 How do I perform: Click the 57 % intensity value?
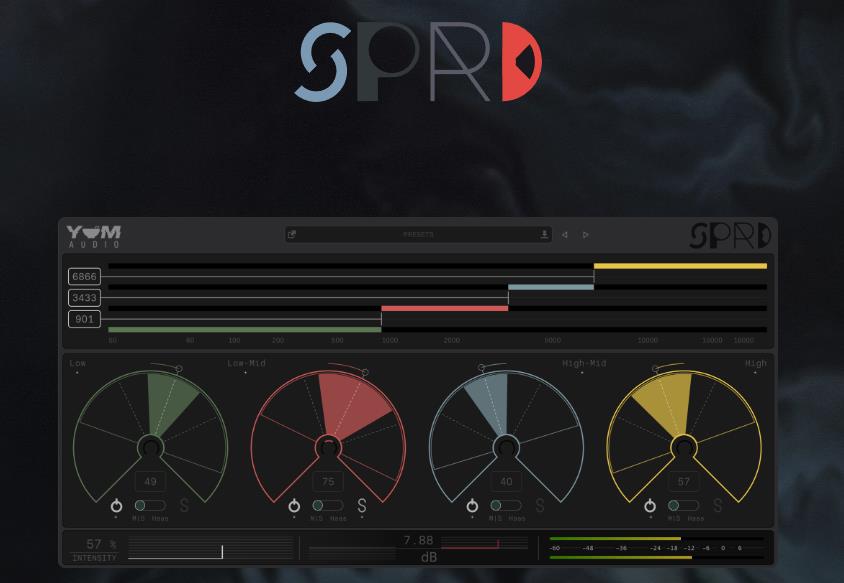[101, 544]
